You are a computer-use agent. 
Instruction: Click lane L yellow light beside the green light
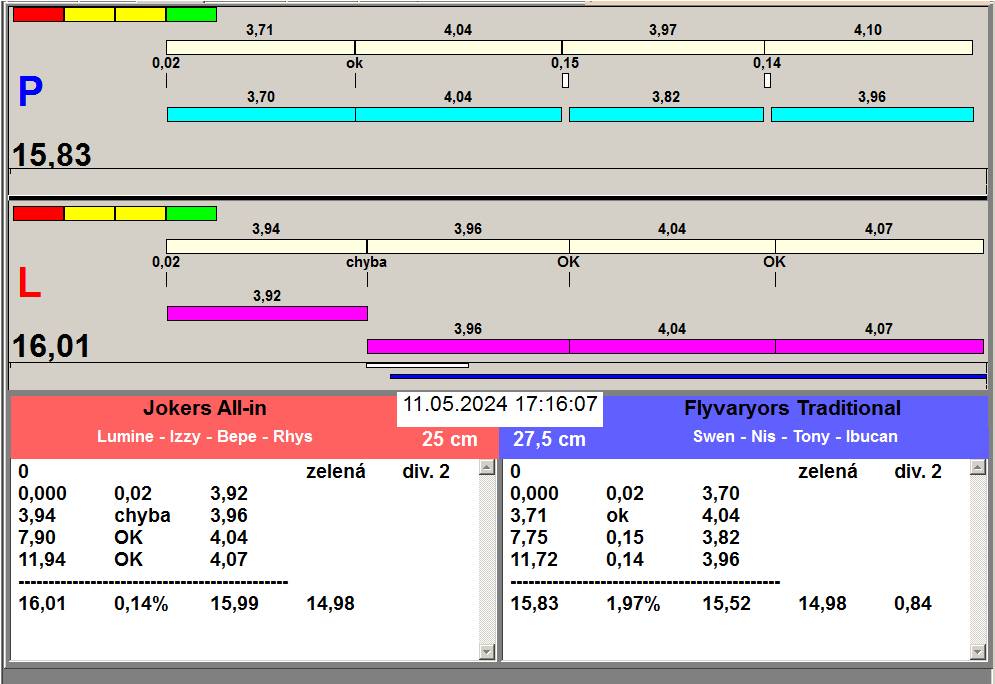(141, 213)
